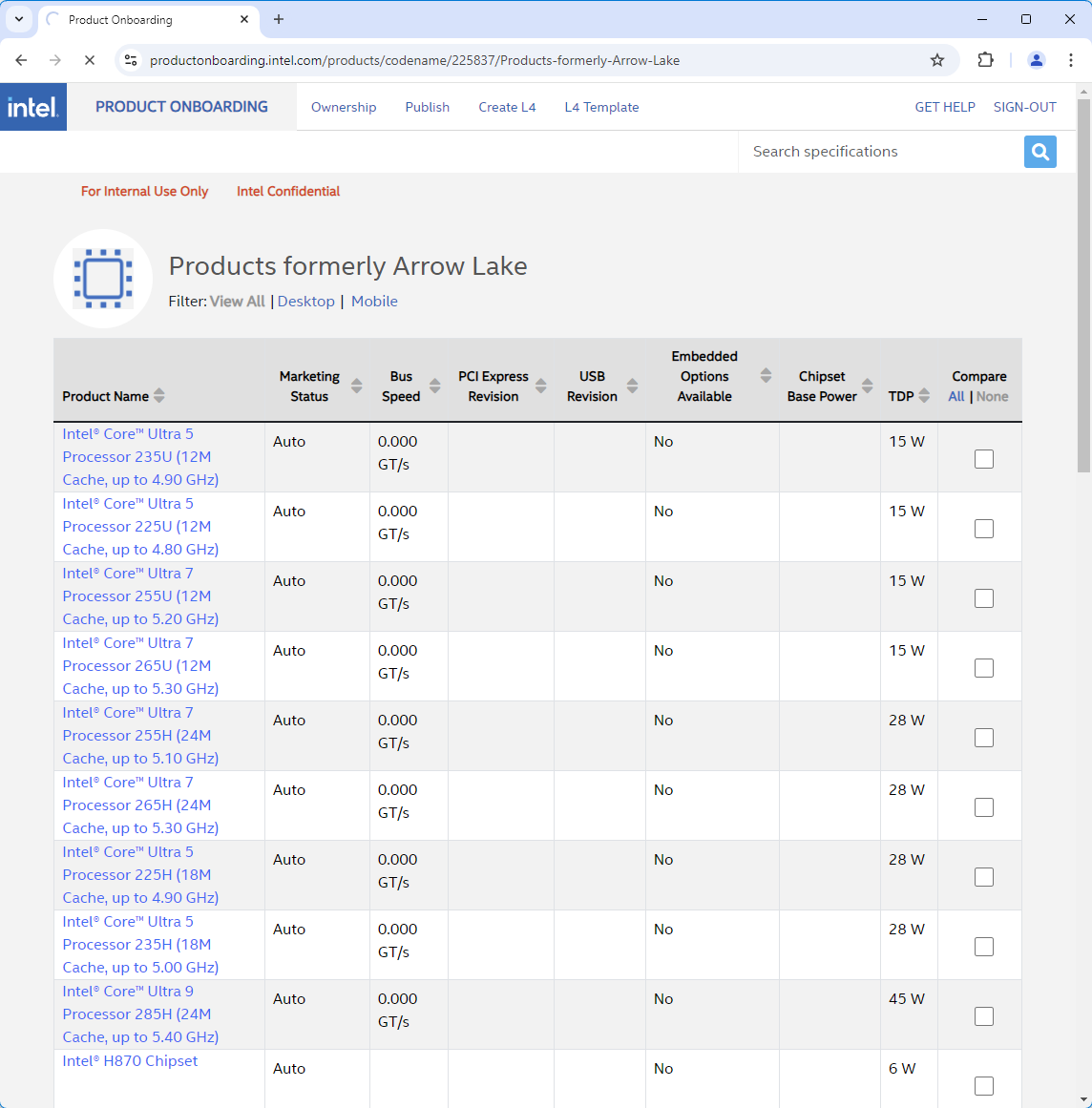
Task: Click GET HELP in header
Action: (x=945, y=107)
